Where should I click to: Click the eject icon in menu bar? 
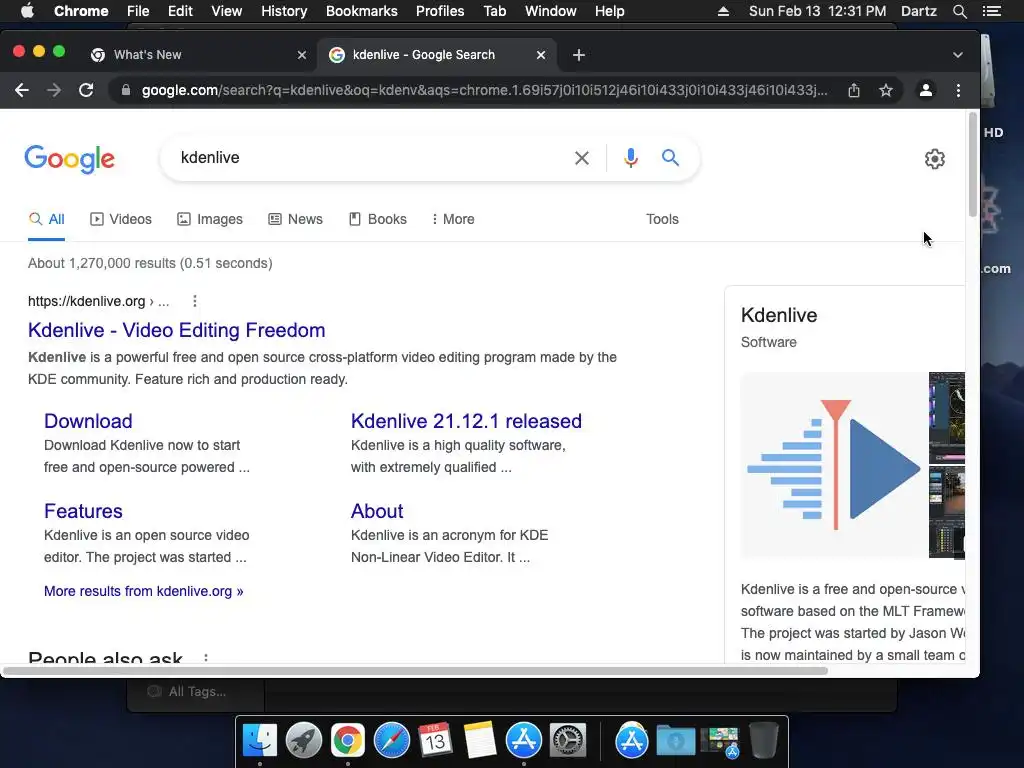[723, 11]
